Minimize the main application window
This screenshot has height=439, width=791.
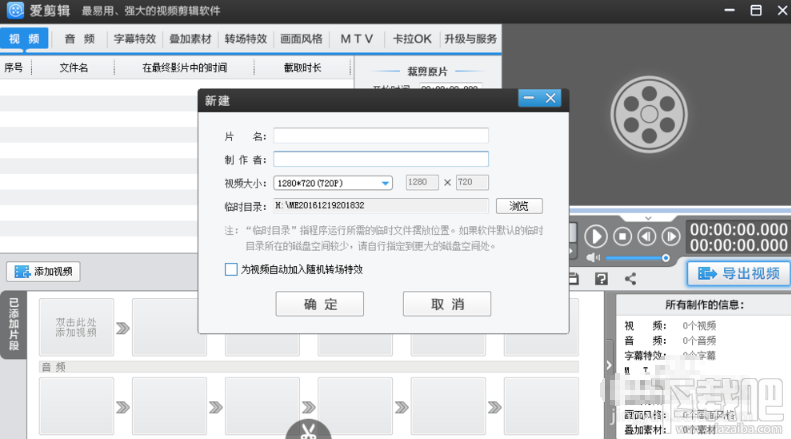[729, 10]
